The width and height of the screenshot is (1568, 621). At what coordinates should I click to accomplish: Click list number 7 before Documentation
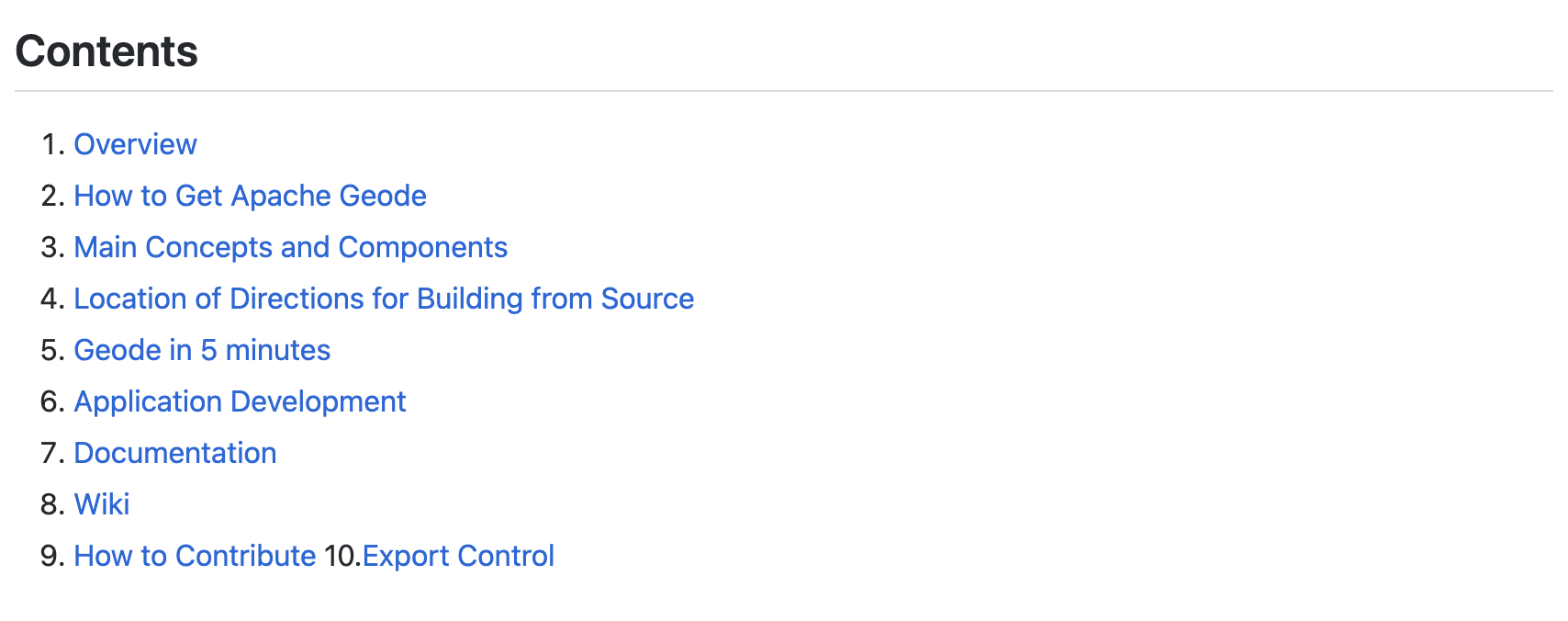click(x=52, y=453)
